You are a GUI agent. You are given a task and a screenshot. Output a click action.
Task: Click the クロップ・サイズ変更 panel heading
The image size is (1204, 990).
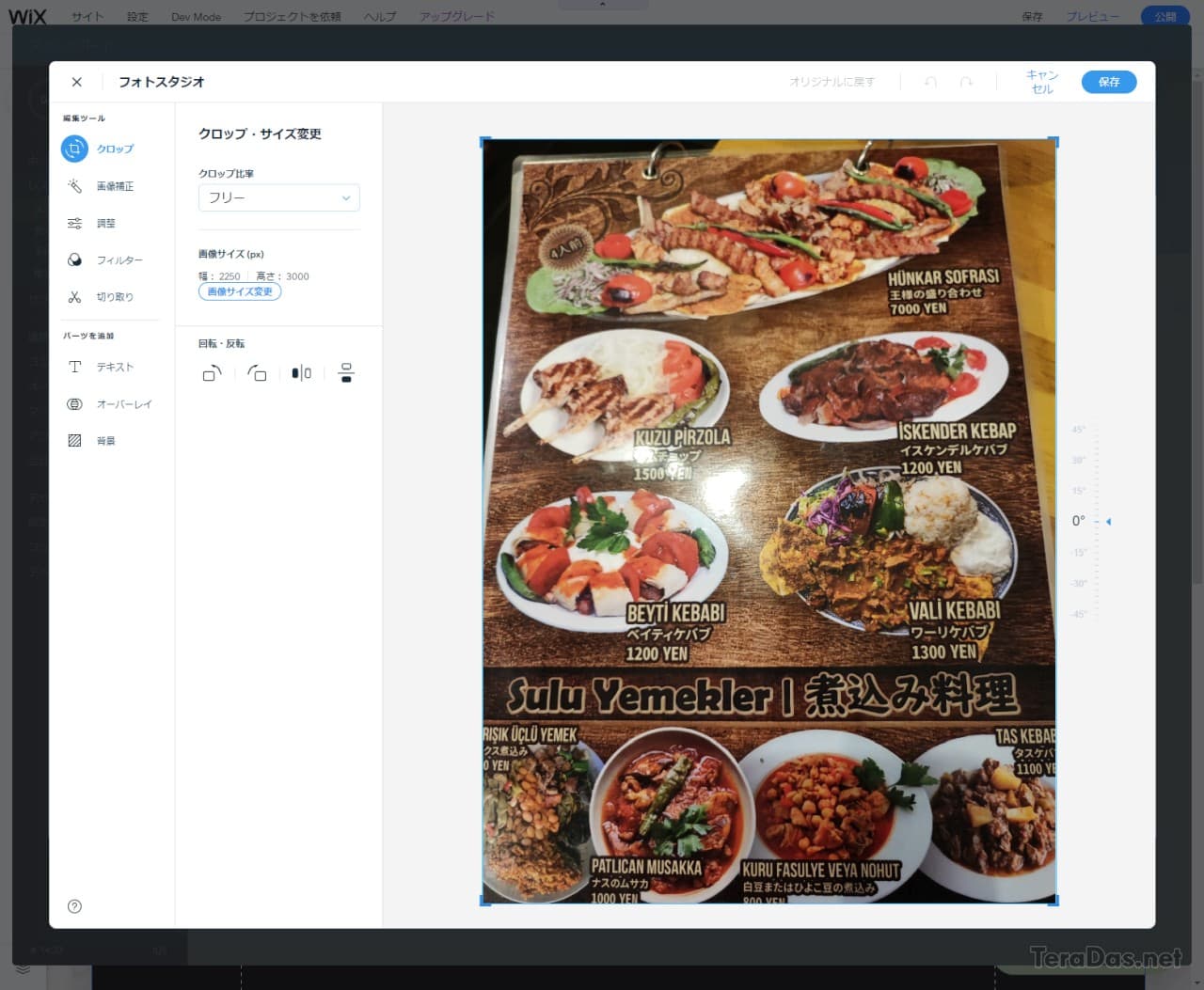[x=260, y=134]
